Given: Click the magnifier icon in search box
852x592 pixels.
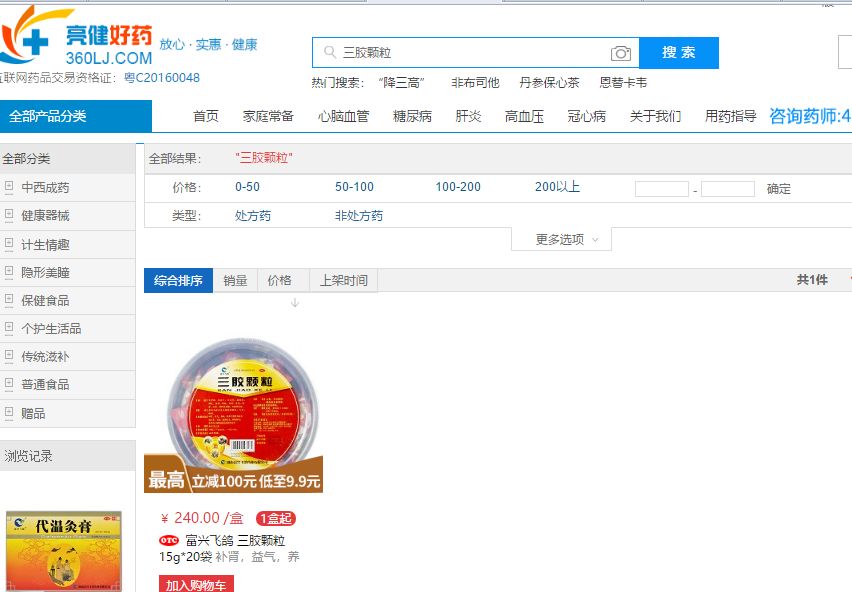Looking at the screenshot, I should [330, 52].
